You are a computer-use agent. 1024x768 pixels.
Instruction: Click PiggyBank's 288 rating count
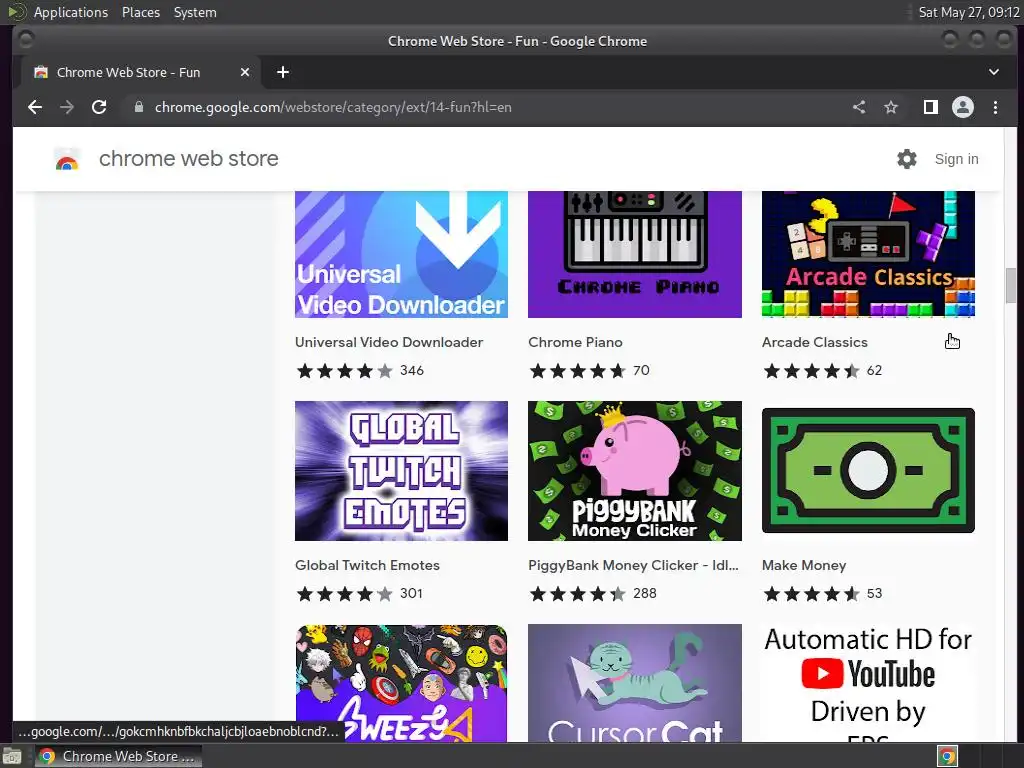pyautogui.click(x=645, y=593)
